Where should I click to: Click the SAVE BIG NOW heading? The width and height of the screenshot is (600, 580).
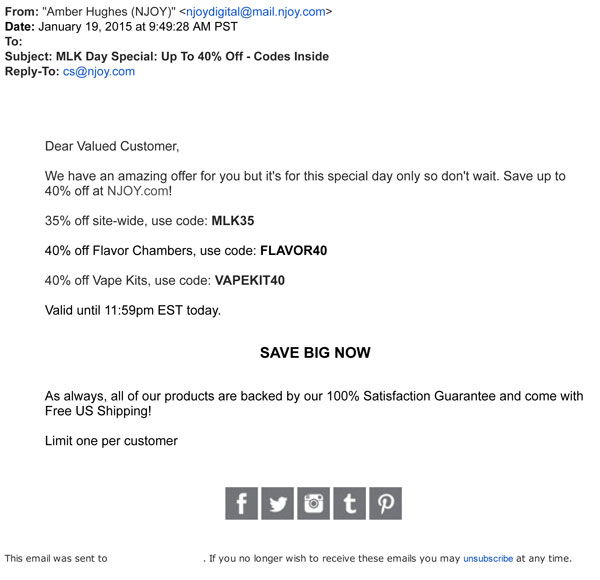[x=315, y=353]
